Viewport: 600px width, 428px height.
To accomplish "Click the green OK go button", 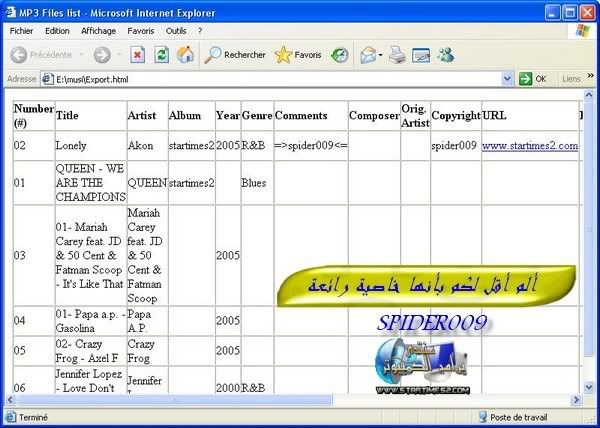I will (532, 79).
